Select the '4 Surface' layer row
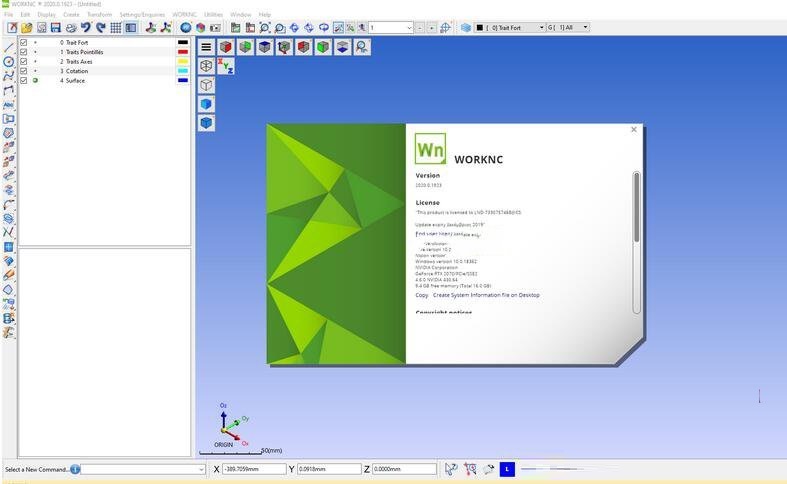 pos(104,80)
